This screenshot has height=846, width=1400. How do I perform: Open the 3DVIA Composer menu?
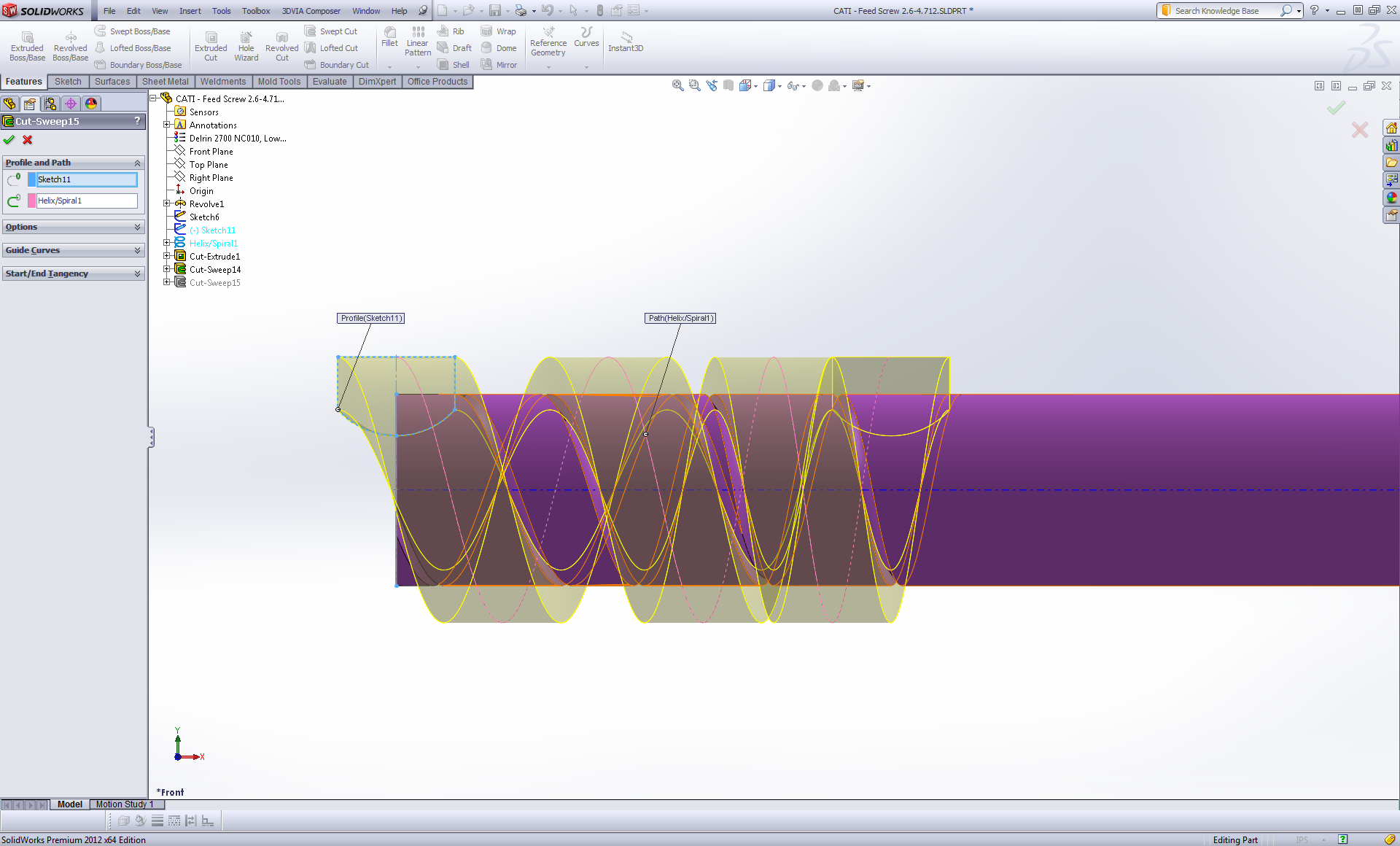(311, 11)
